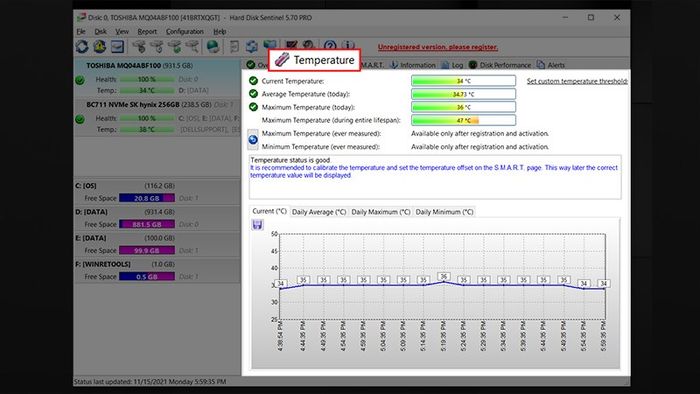Viewport: 700px width, 394px height.
Task: Click the information 'i' toolbar icon
Action: pyautogui.click(x=348, y=46)
